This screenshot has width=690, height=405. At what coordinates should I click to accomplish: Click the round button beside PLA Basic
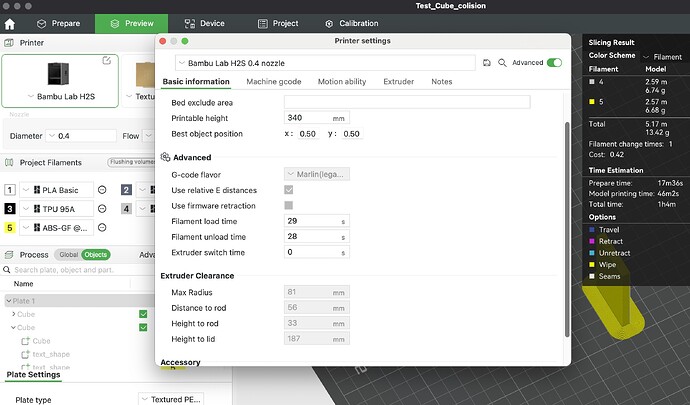point(102,190)
